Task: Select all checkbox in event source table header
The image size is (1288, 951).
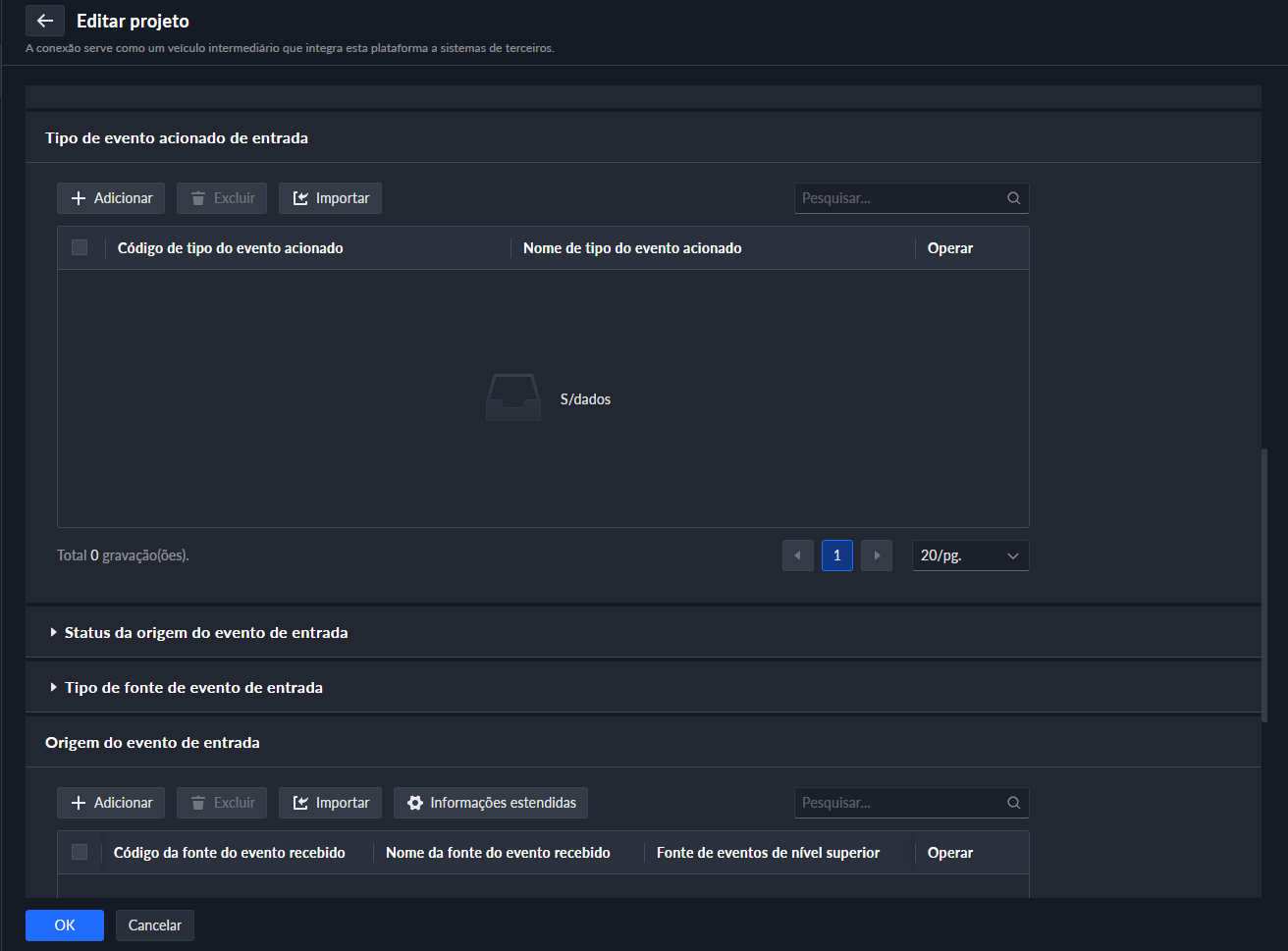Action: point(80,853)
